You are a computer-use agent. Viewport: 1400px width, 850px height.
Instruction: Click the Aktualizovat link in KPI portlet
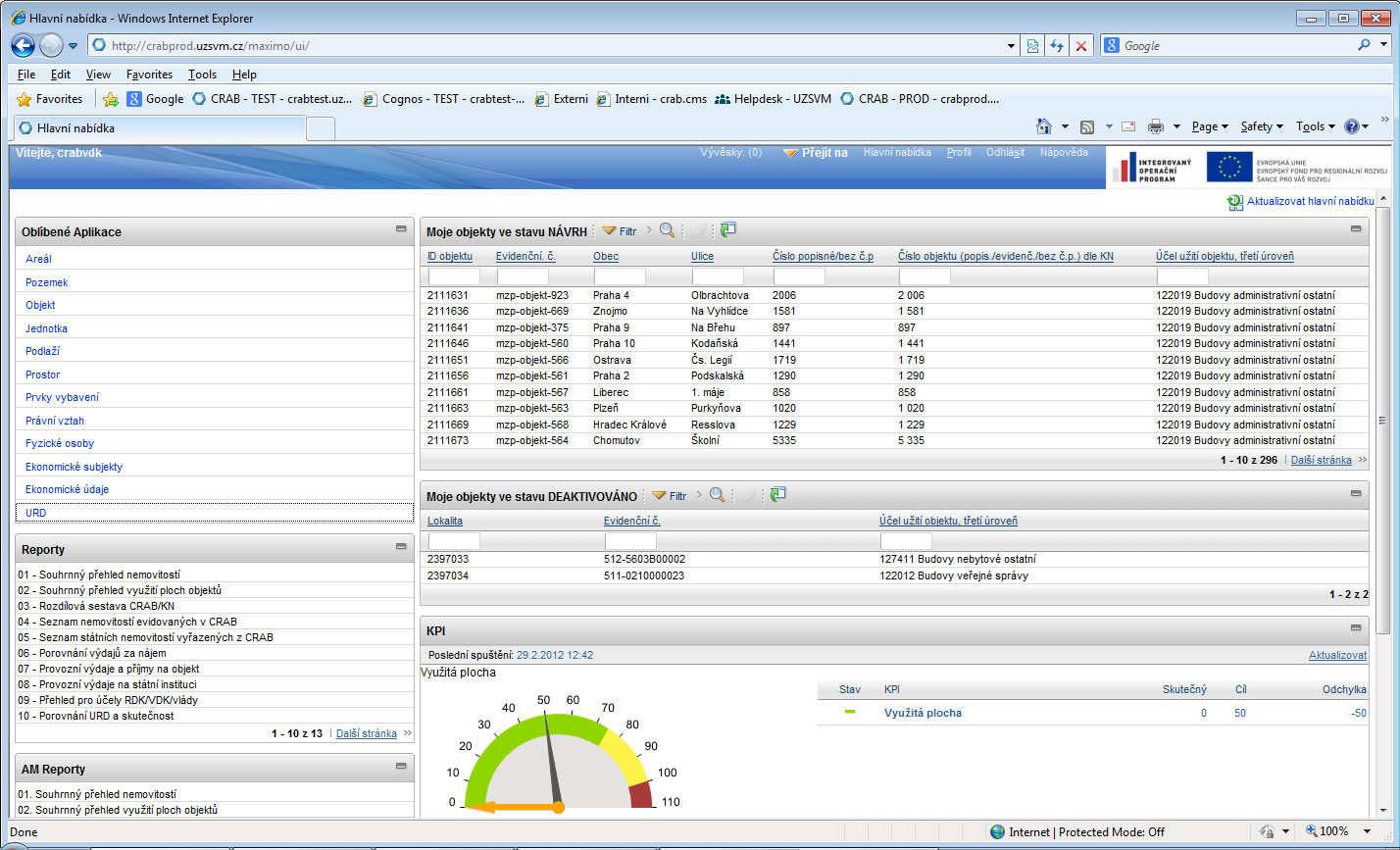(1337, 655)
